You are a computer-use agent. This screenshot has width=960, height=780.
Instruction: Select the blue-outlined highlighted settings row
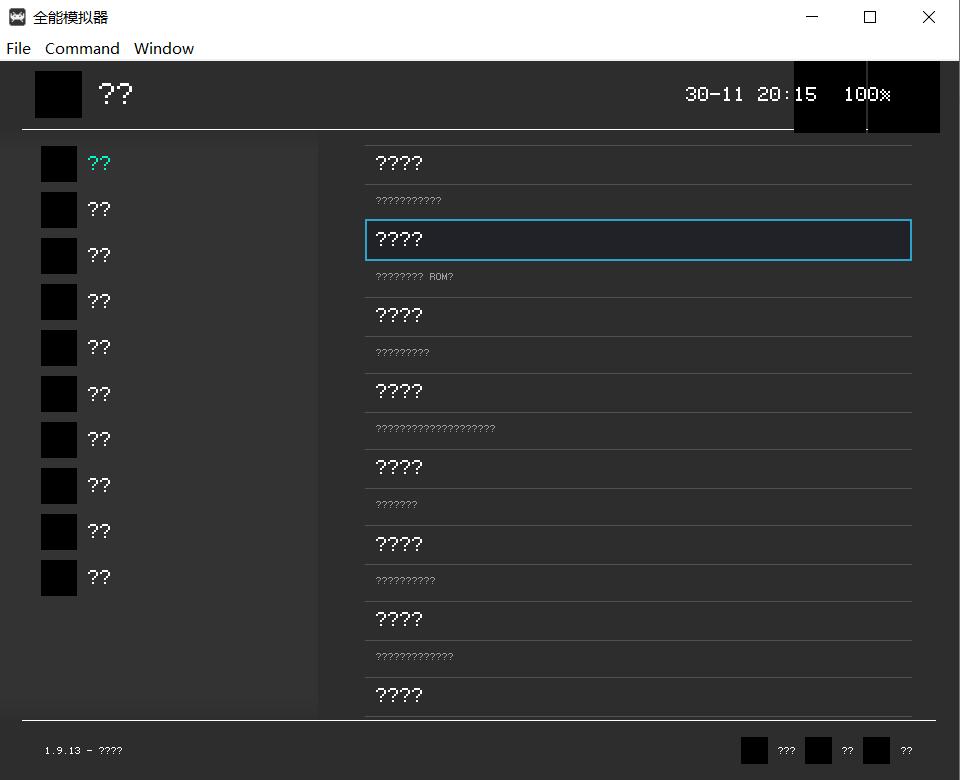click(638, 239)
